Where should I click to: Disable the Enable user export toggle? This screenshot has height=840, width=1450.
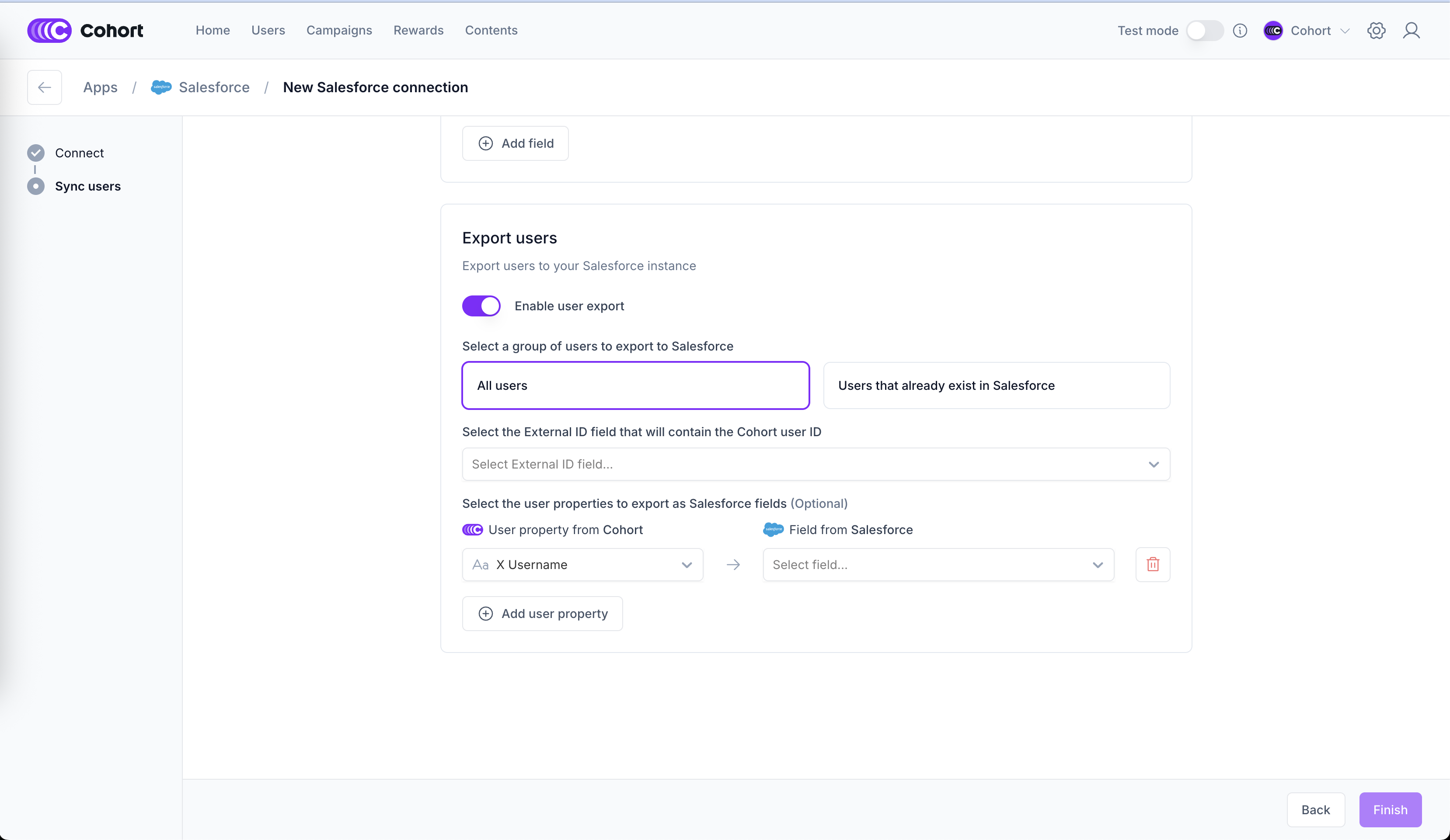point(481,306)
